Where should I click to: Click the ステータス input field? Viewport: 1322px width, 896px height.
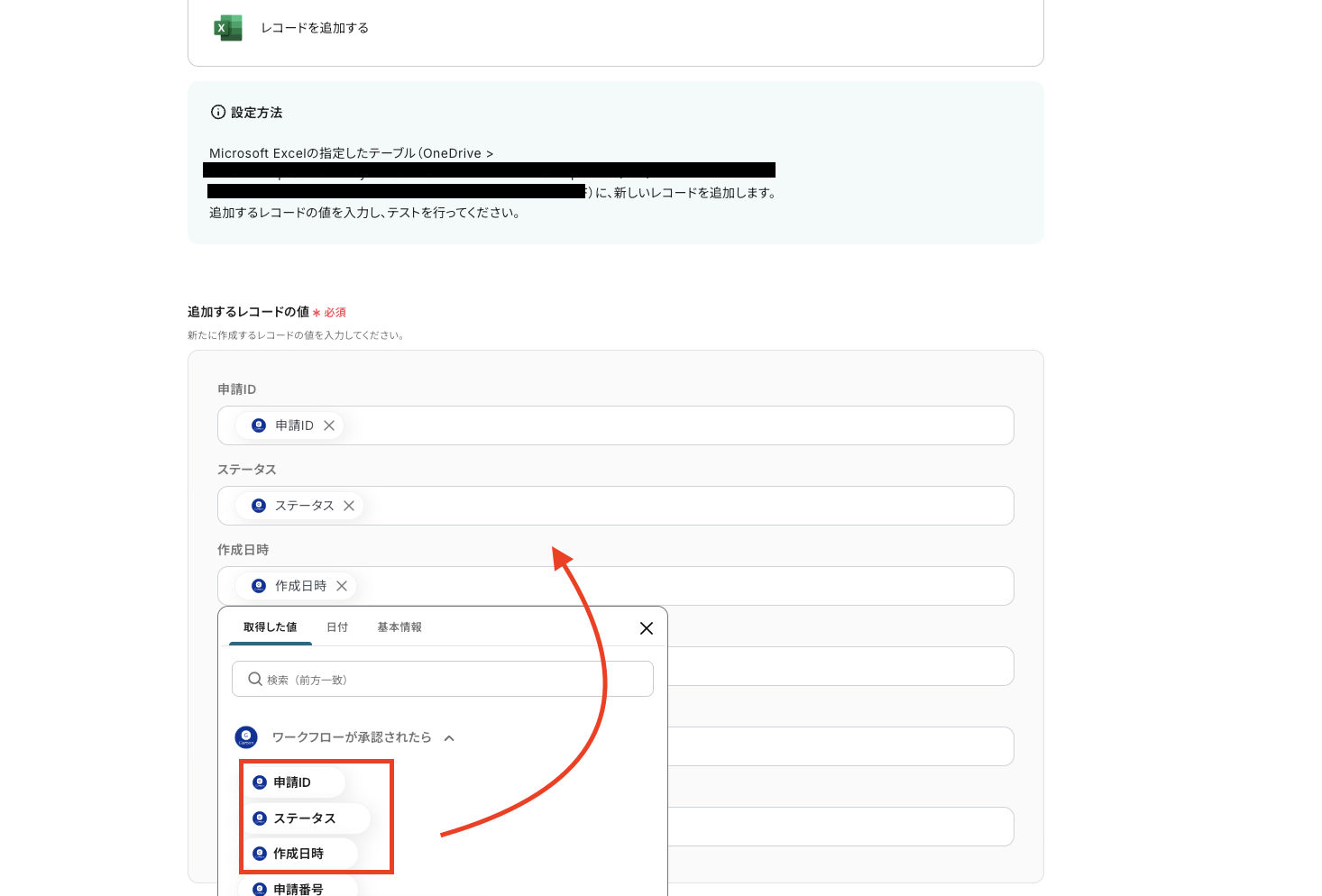pos(616,506)
